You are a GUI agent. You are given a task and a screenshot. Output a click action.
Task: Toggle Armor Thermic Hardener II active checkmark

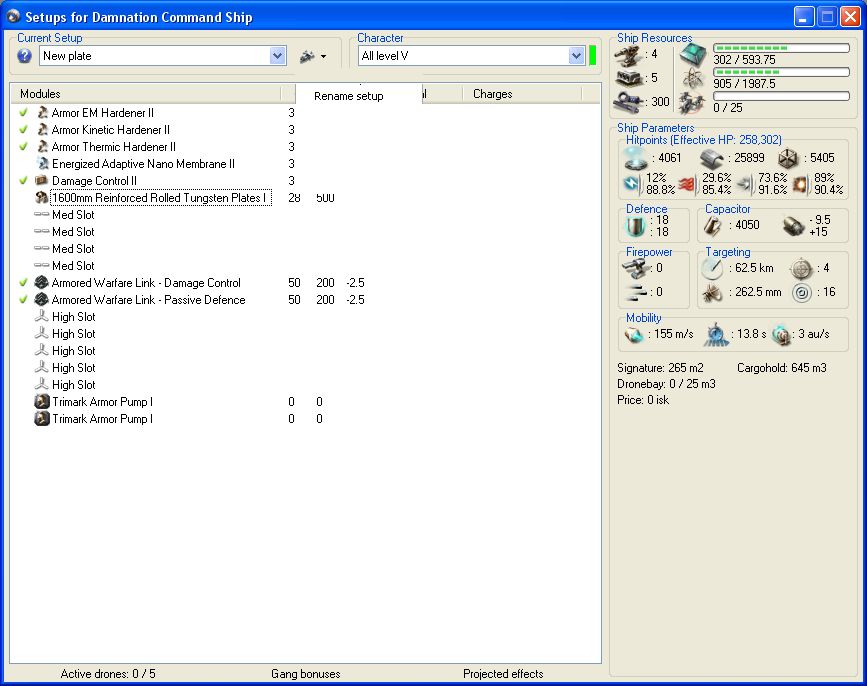[23, 147]
